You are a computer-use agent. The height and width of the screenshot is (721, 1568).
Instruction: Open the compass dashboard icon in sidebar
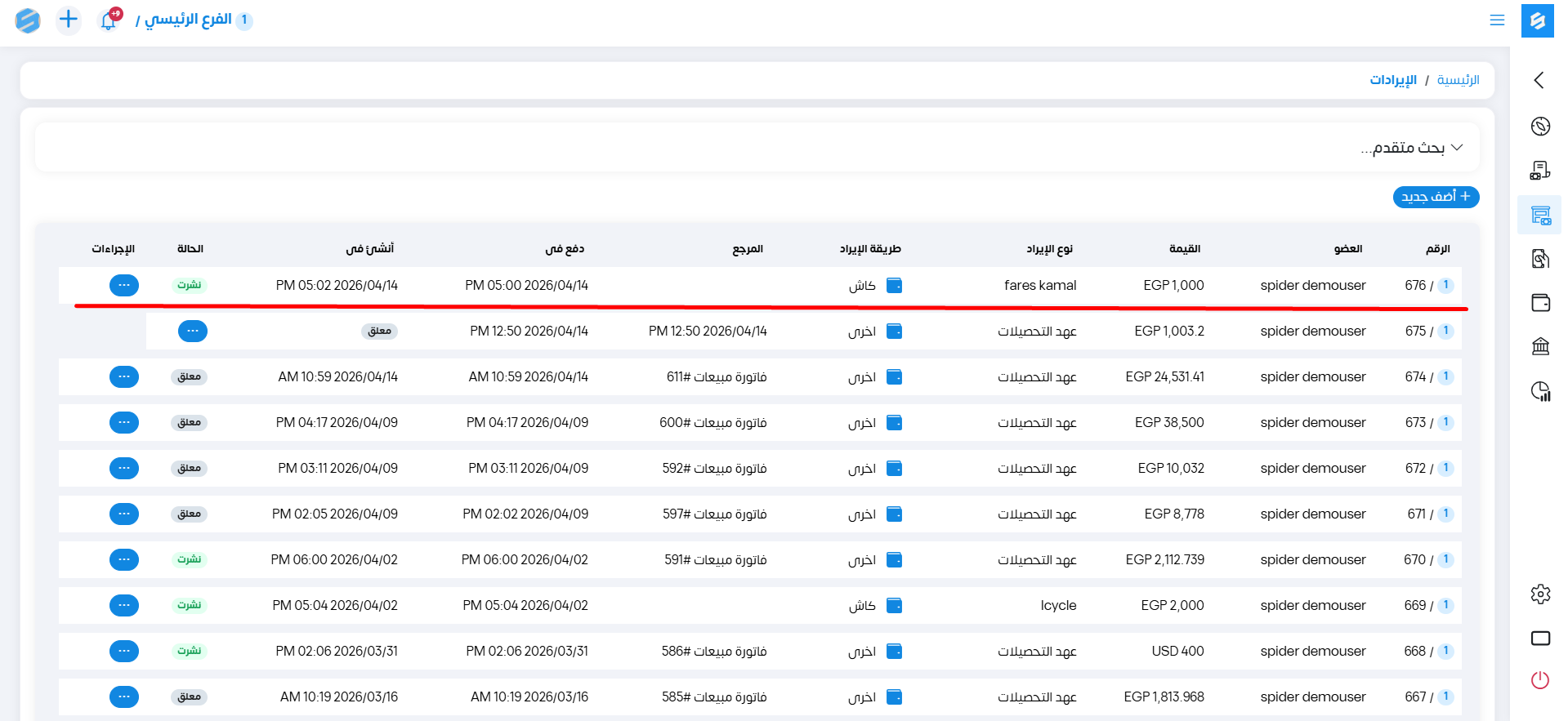click(1540, 126)
